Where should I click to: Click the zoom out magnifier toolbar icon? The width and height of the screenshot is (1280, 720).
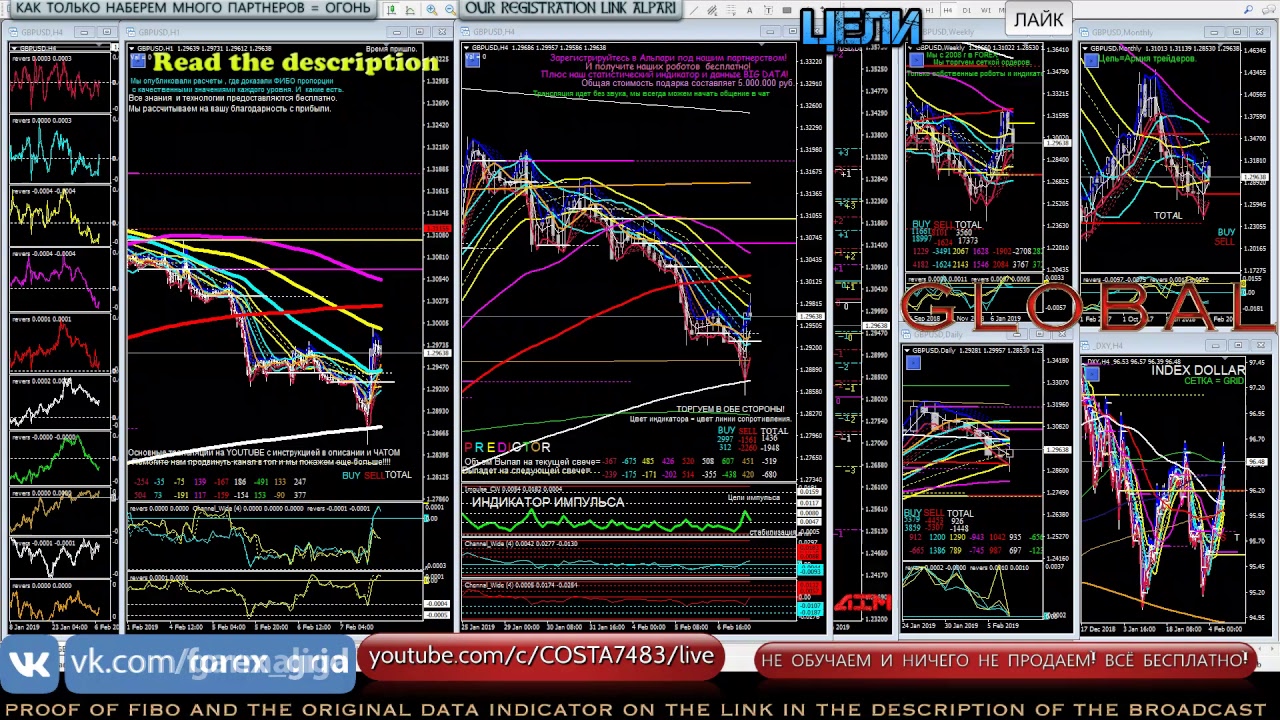click(450, 10)
